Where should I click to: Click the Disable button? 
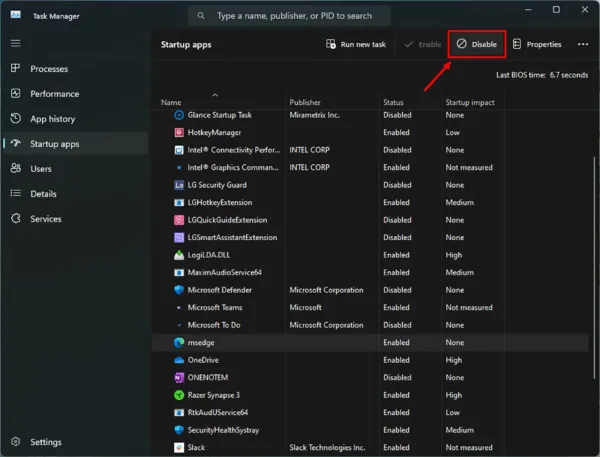[477, 44]
